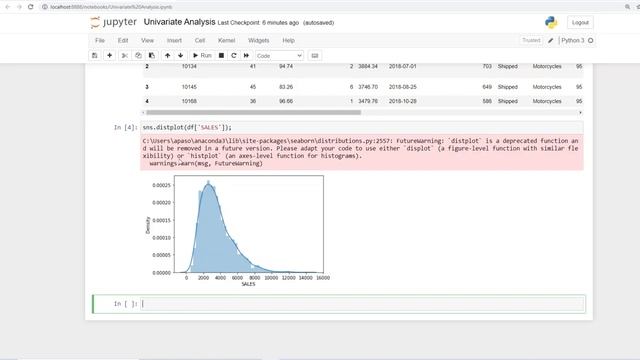
Task: Run the current cell
Action: pos(202,56)
